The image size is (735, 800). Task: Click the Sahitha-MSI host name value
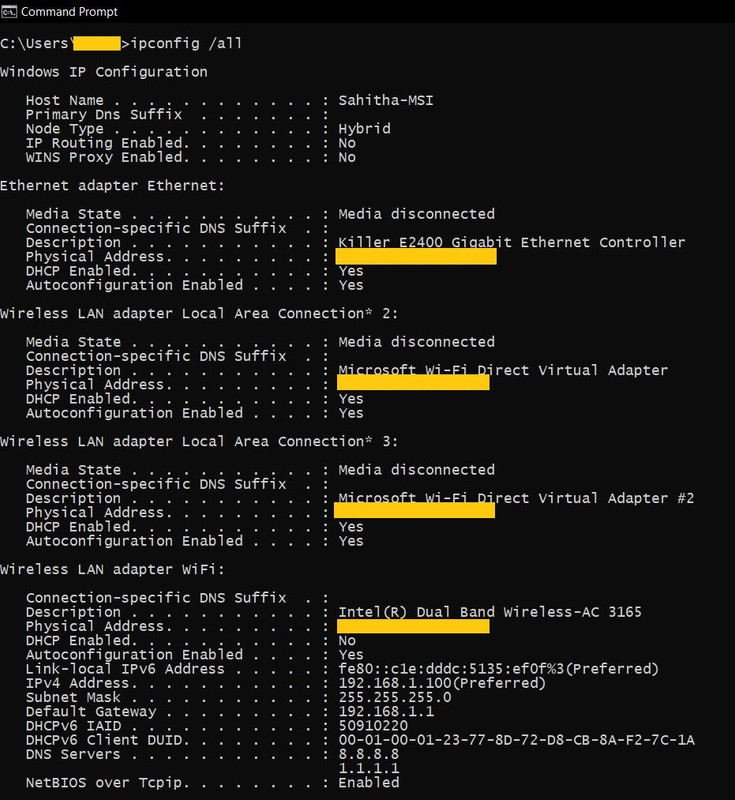point(386,100)
